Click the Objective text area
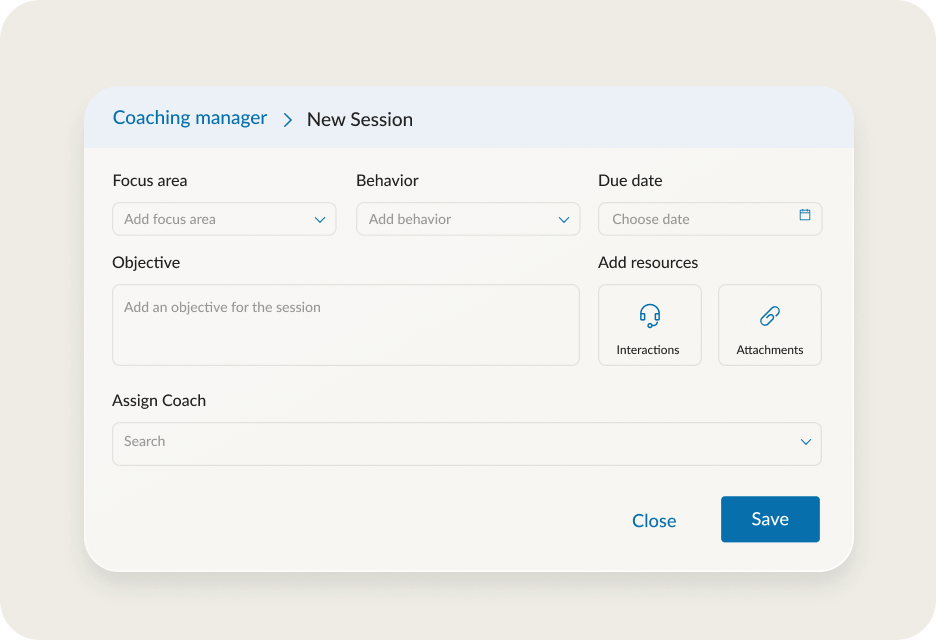The height and width of the screenshot is (640, 936). 345,324
